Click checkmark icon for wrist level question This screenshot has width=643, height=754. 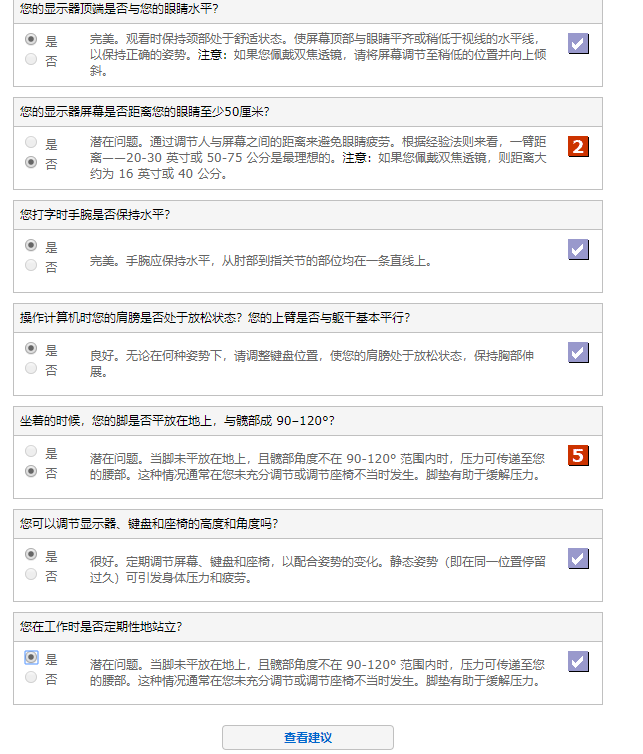click(578, 250)
